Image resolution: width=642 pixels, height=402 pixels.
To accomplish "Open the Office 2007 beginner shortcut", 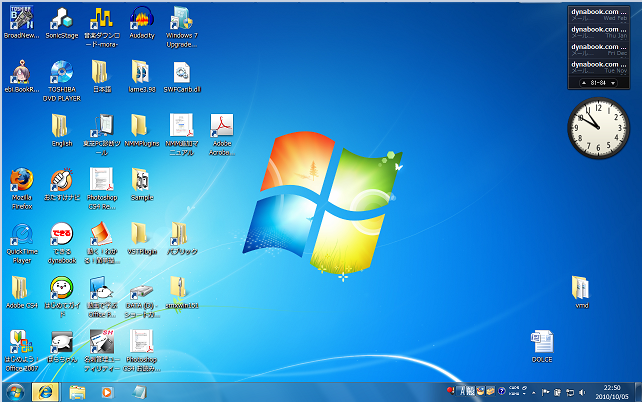I will (22, 351).
